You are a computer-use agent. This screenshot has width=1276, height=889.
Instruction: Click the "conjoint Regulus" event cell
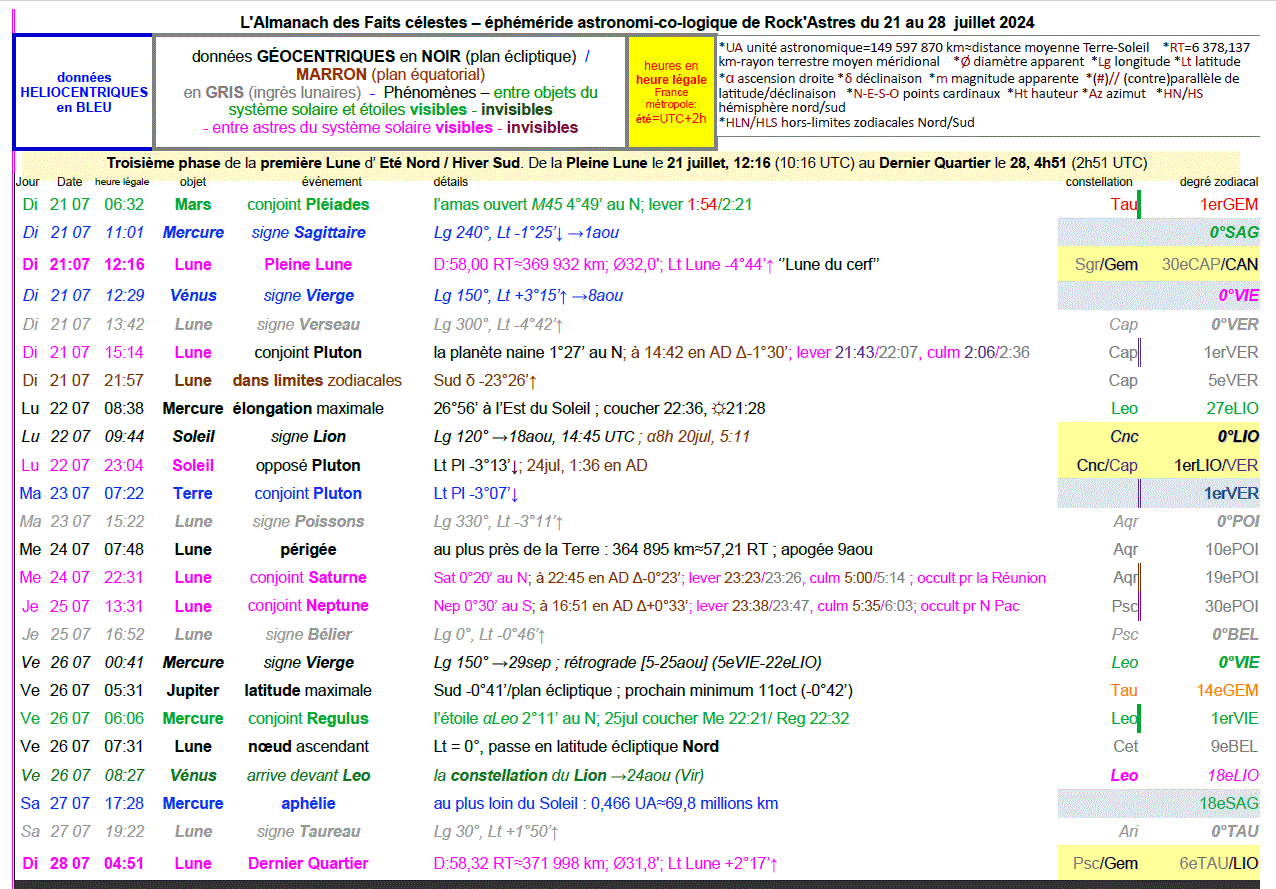[308, 718]
